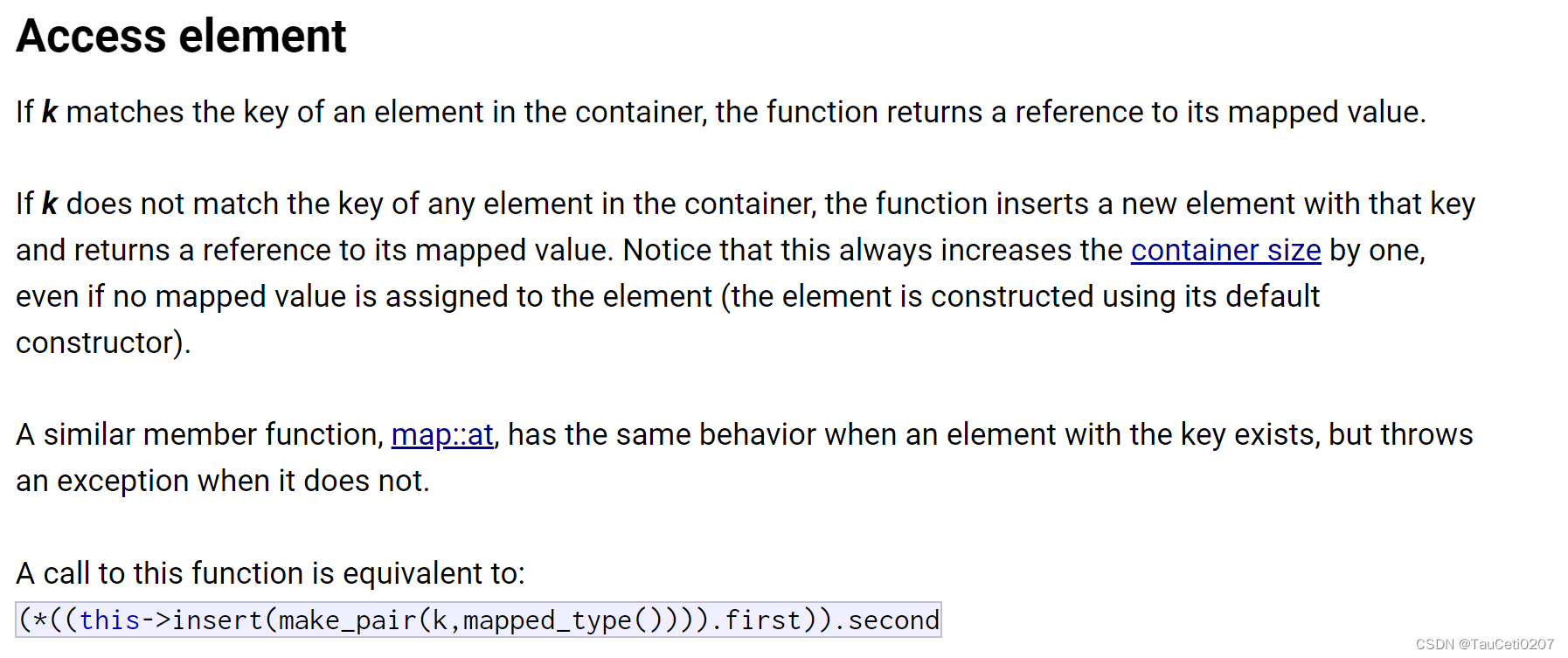Click "by one," after container size link
This screenshot has width=1568, height=658.
[x=1377, y=251]
